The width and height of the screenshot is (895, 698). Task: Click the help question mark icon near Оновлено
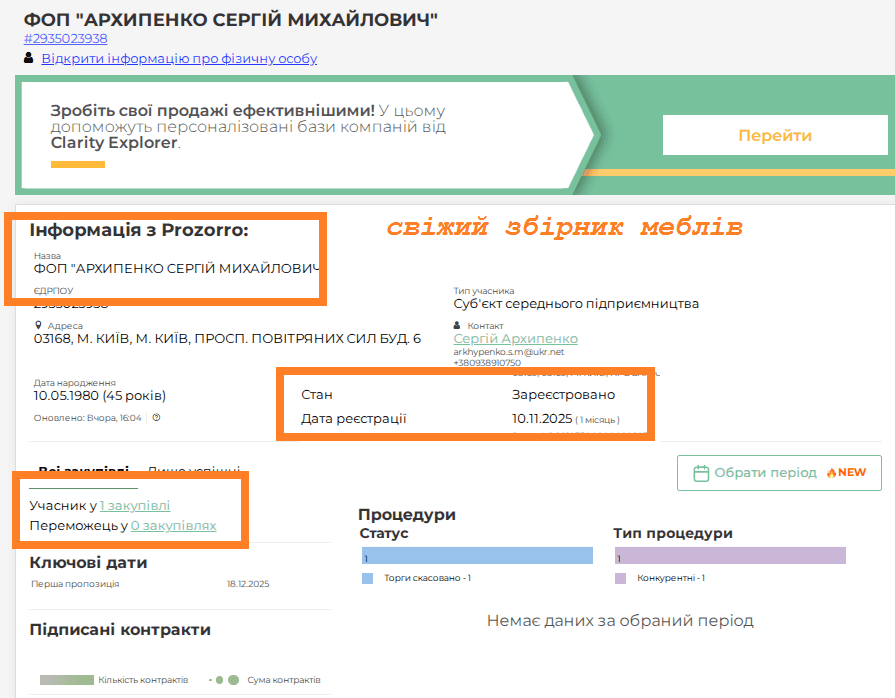[x=156, y=418]
